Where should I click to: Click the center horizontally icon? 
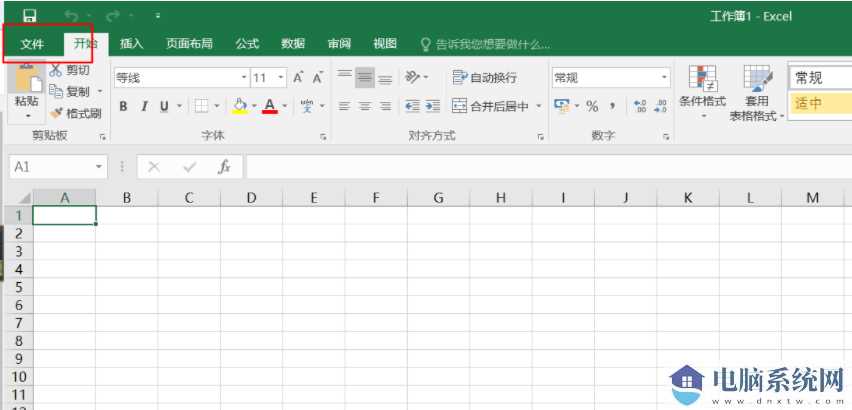[365, 106]
